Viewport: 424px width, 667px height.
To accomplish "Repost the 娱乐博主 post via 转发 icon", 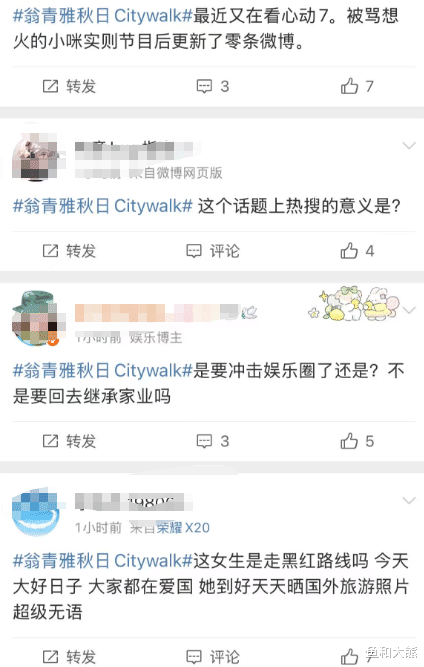I will [x=51, y=441].
